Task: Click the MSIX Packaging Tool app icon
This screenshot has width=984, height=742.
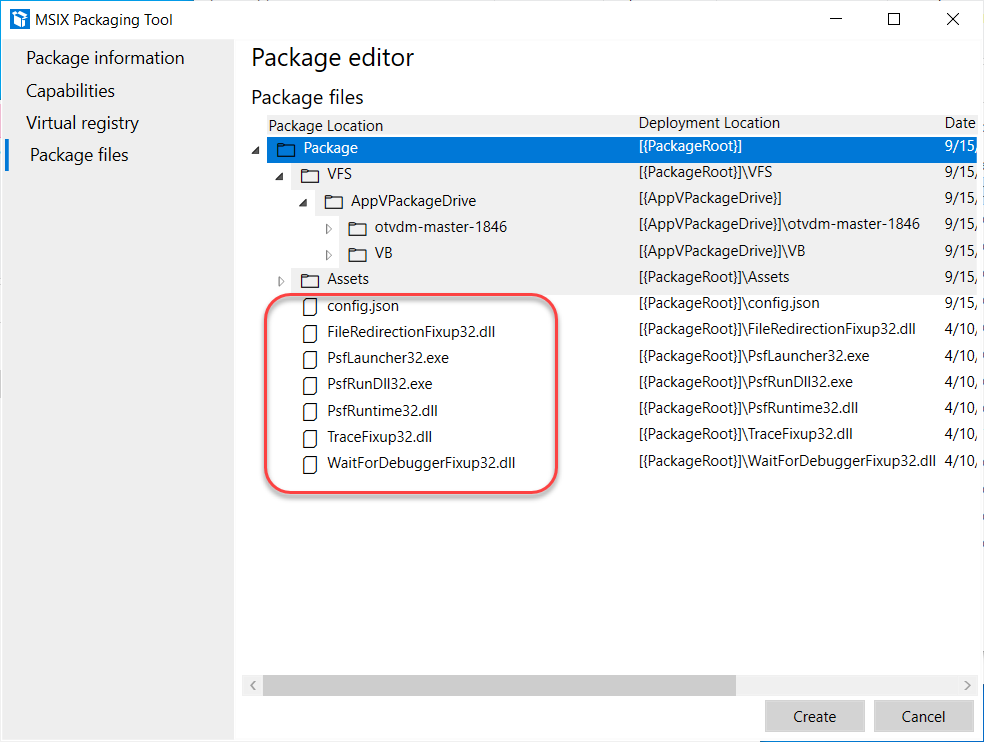Action: click(19, 19)
